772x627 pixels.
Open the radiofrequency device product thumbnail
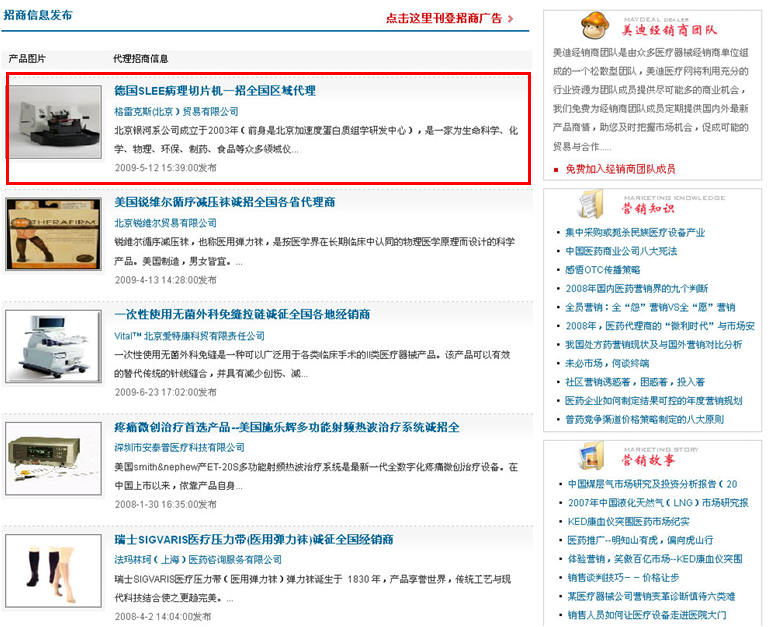coord(54,459)
